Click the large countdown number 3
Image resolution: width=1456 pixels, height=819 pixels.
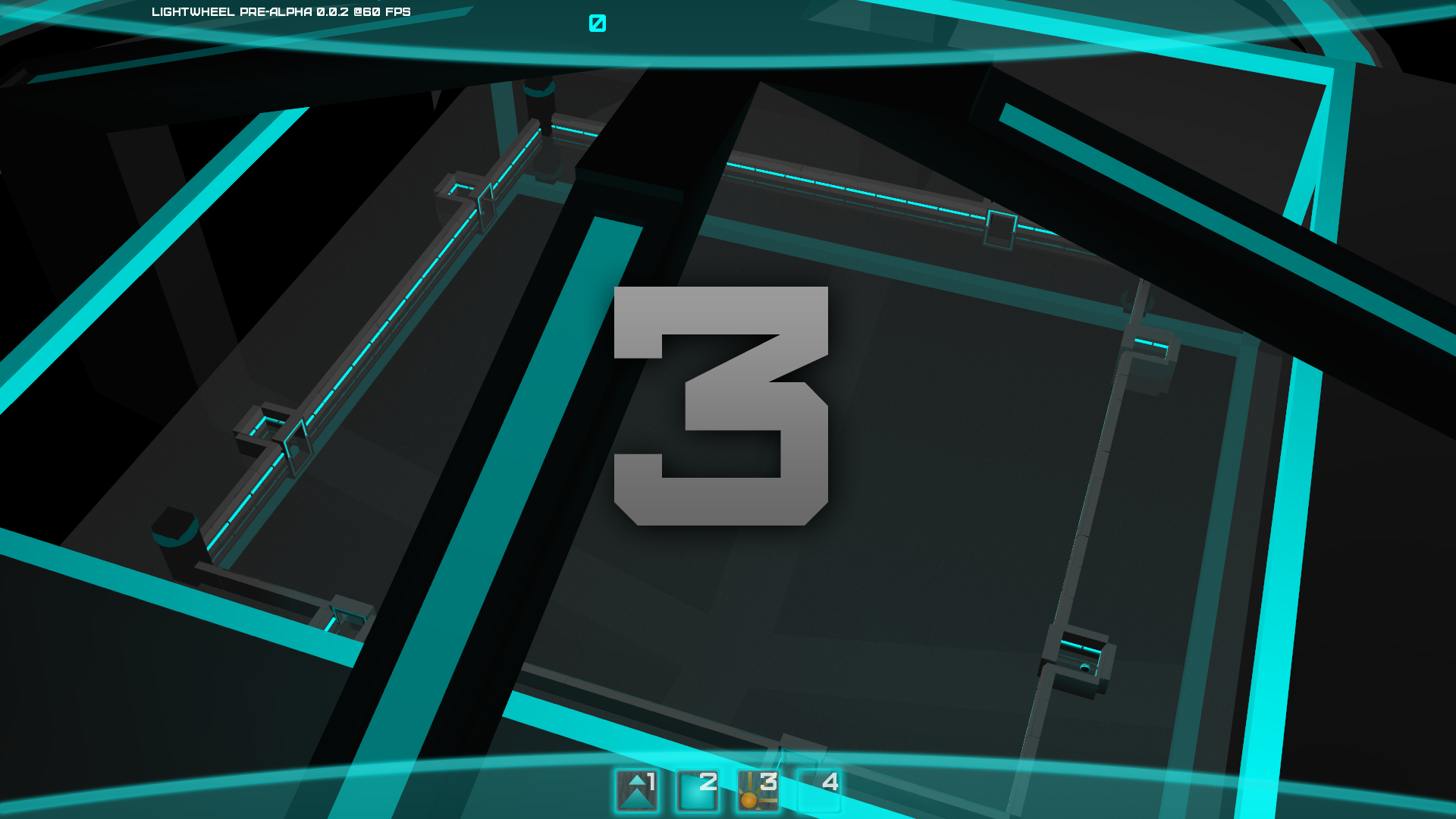(x=721, y=406)
